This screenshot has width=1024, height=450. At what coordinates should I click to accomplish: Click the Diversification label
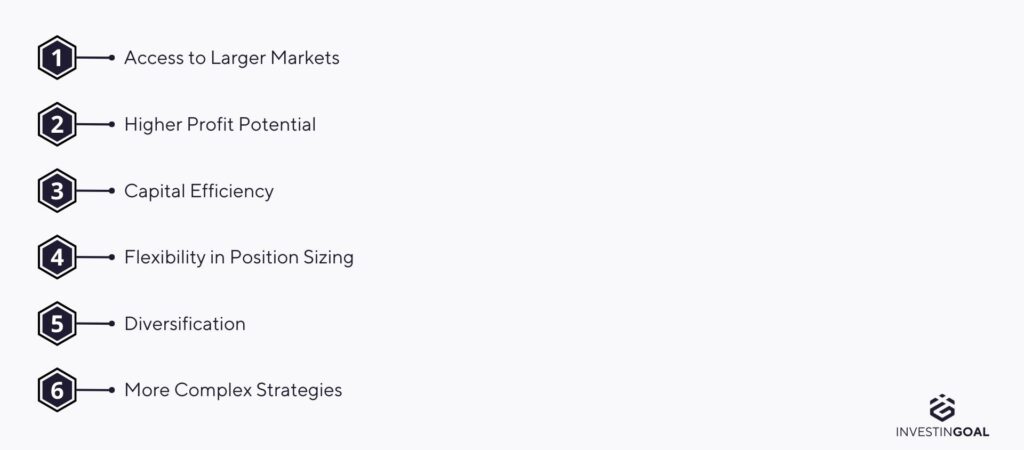pyautogui.click(x=185, y=324)
